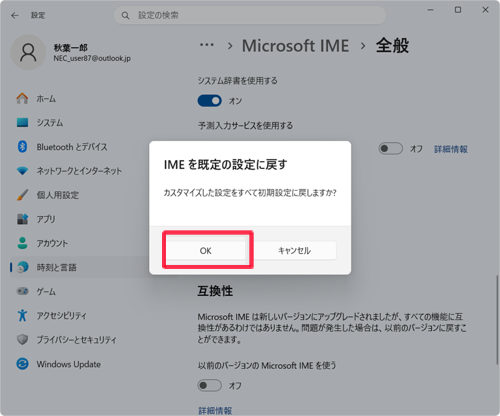This screenshot has width=500, height=416.
Task: Click the dialog title IME を既定の設定に戻す
Action: [225, 165]
